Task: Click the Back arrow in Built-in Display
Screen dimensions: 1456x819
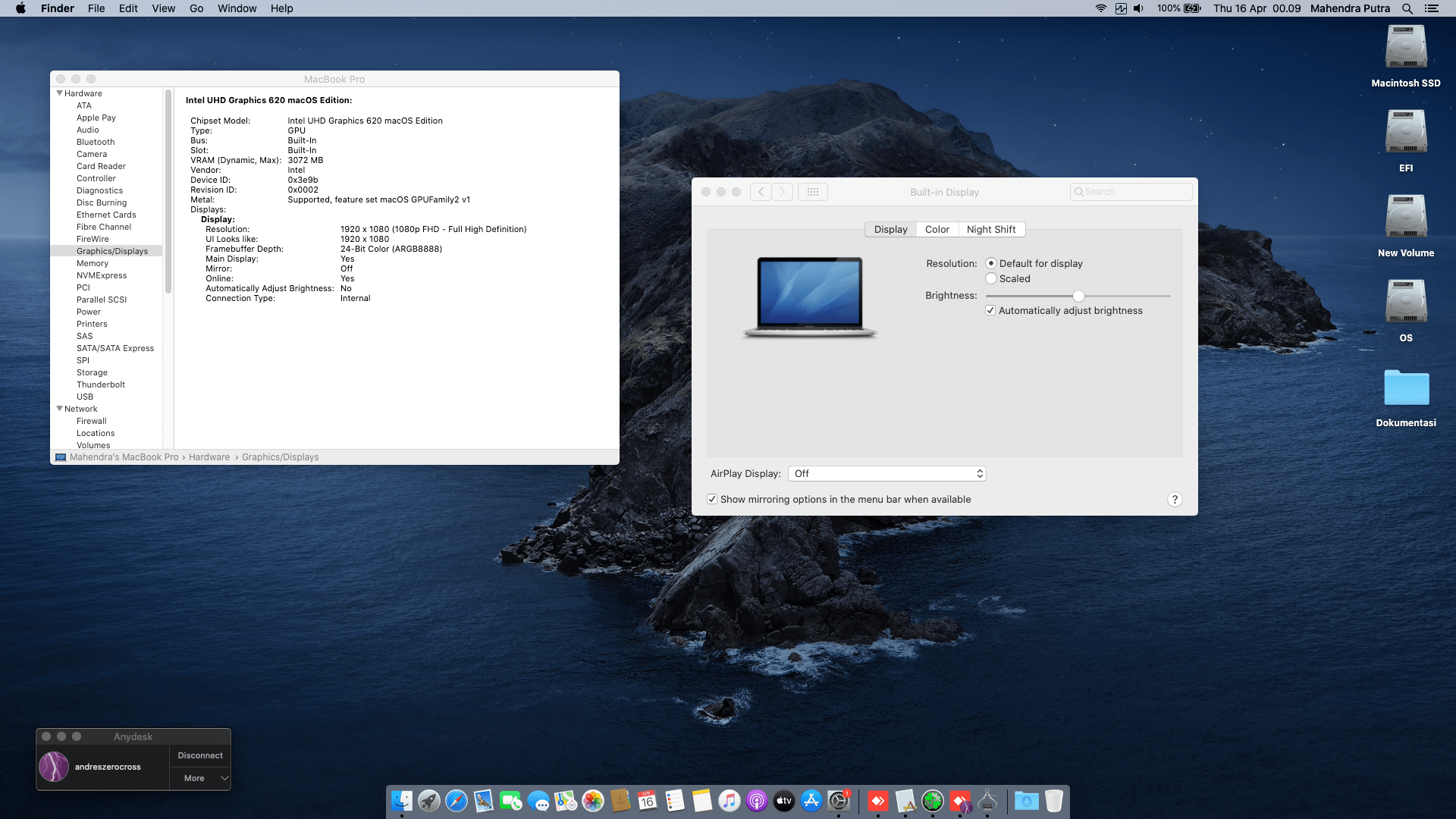Action: pos(761,192)
